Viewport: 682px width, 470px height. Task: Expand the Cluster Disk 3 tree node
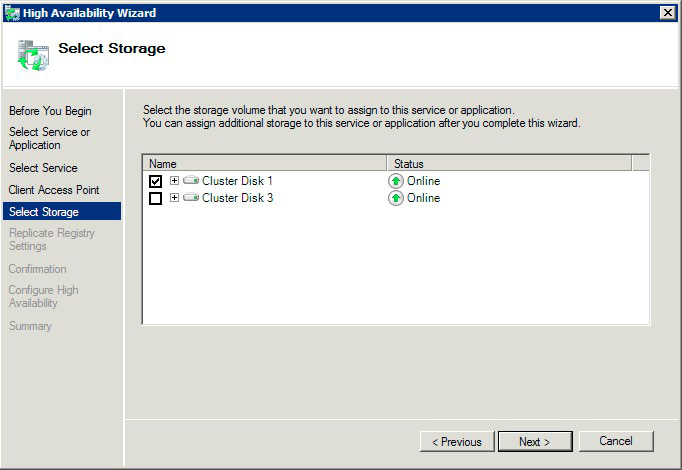174,197
